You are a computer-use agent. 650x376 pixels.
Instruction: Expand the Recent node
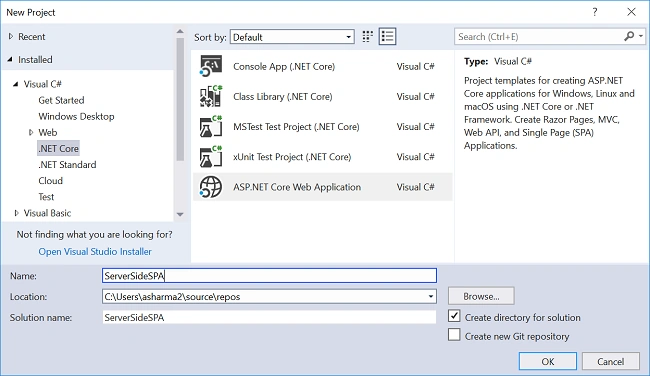point(11,36)
